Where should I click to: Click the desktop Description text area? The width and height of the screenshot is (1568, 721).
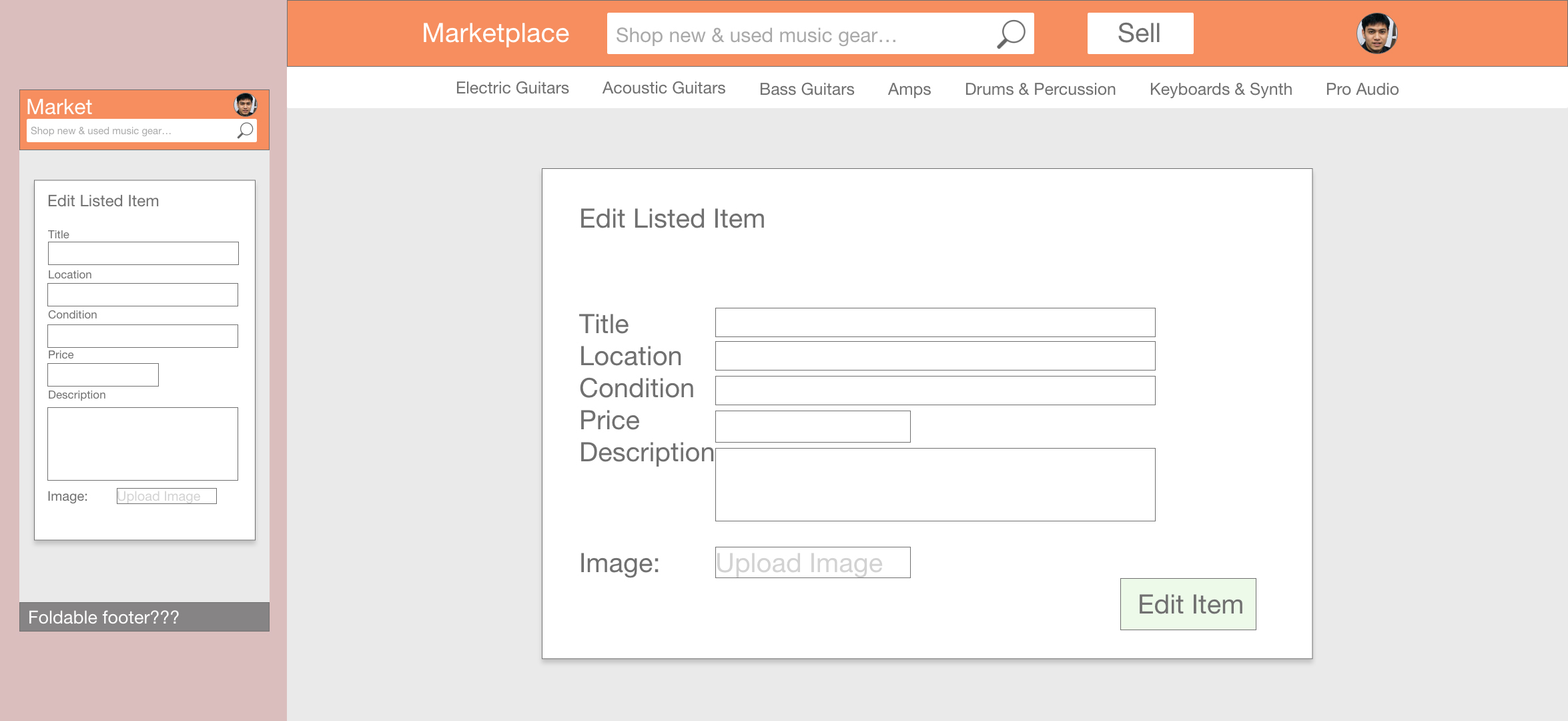(935, 485)
